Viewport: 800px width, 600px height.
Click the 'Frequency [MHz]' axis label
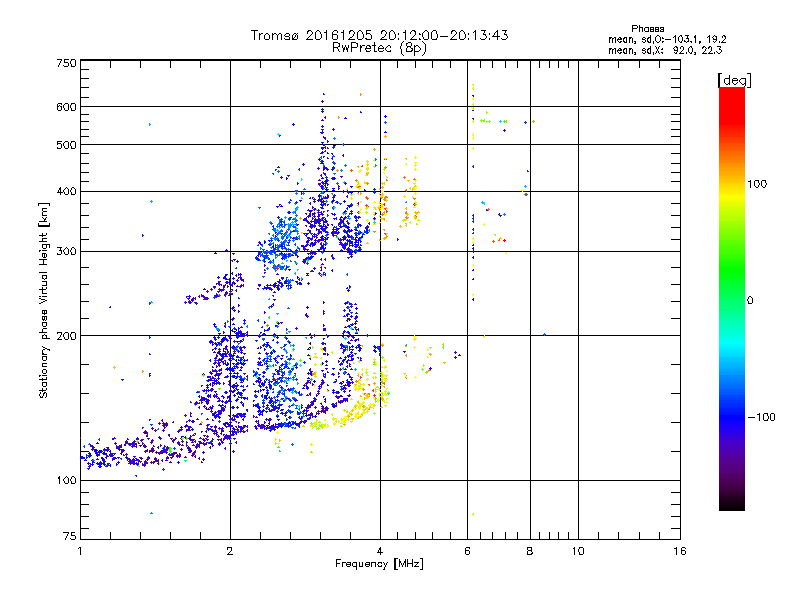(379, 564)
